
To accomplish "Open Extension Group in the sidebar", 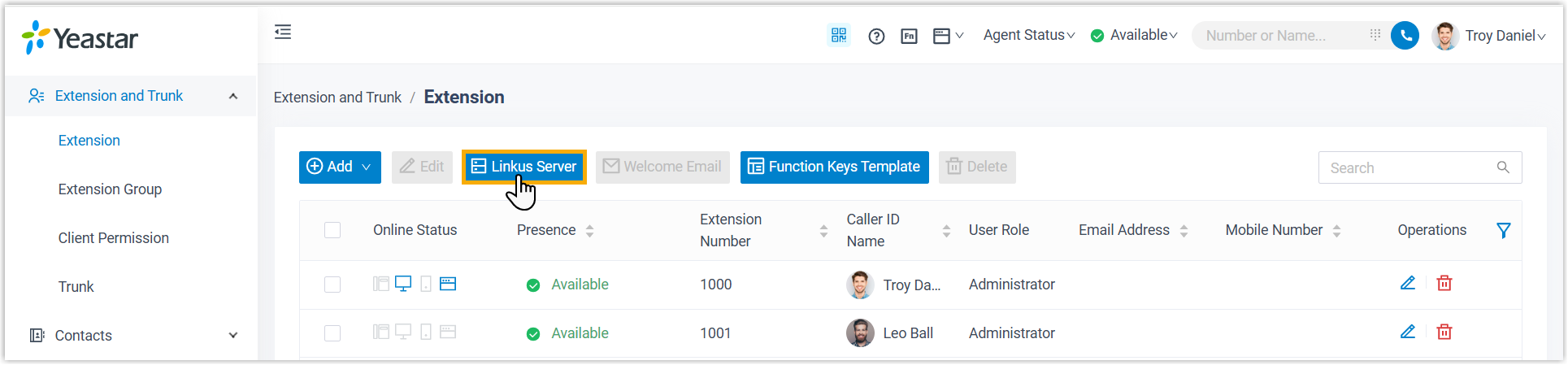I will click(x=110, y=189).
